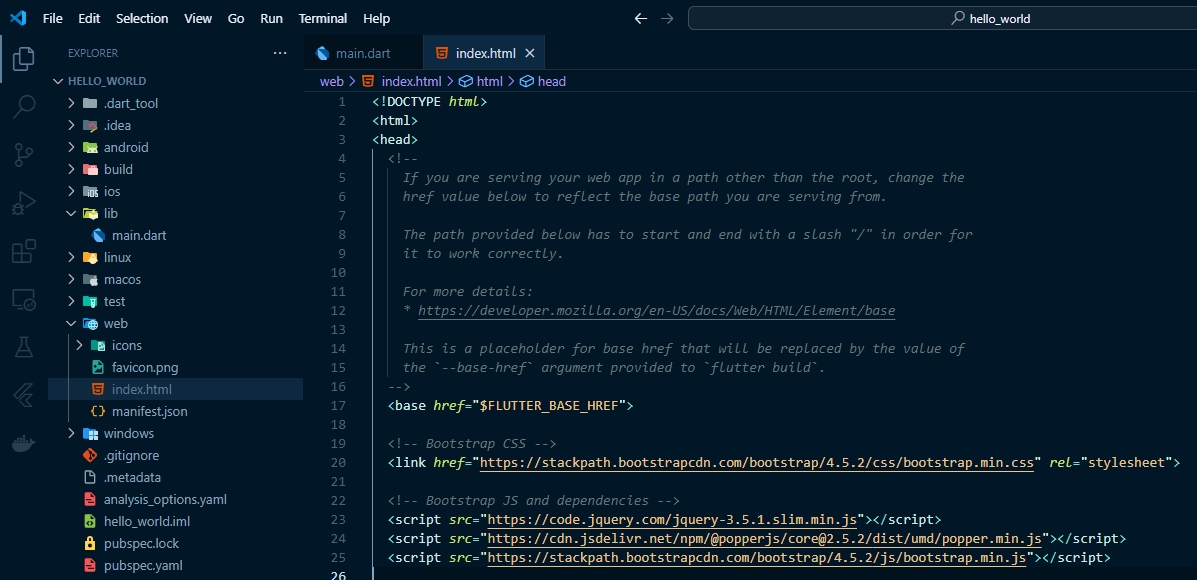Open the Edit menu
Viewport: 1197px width, 580px height.
[x=89, y=18]
